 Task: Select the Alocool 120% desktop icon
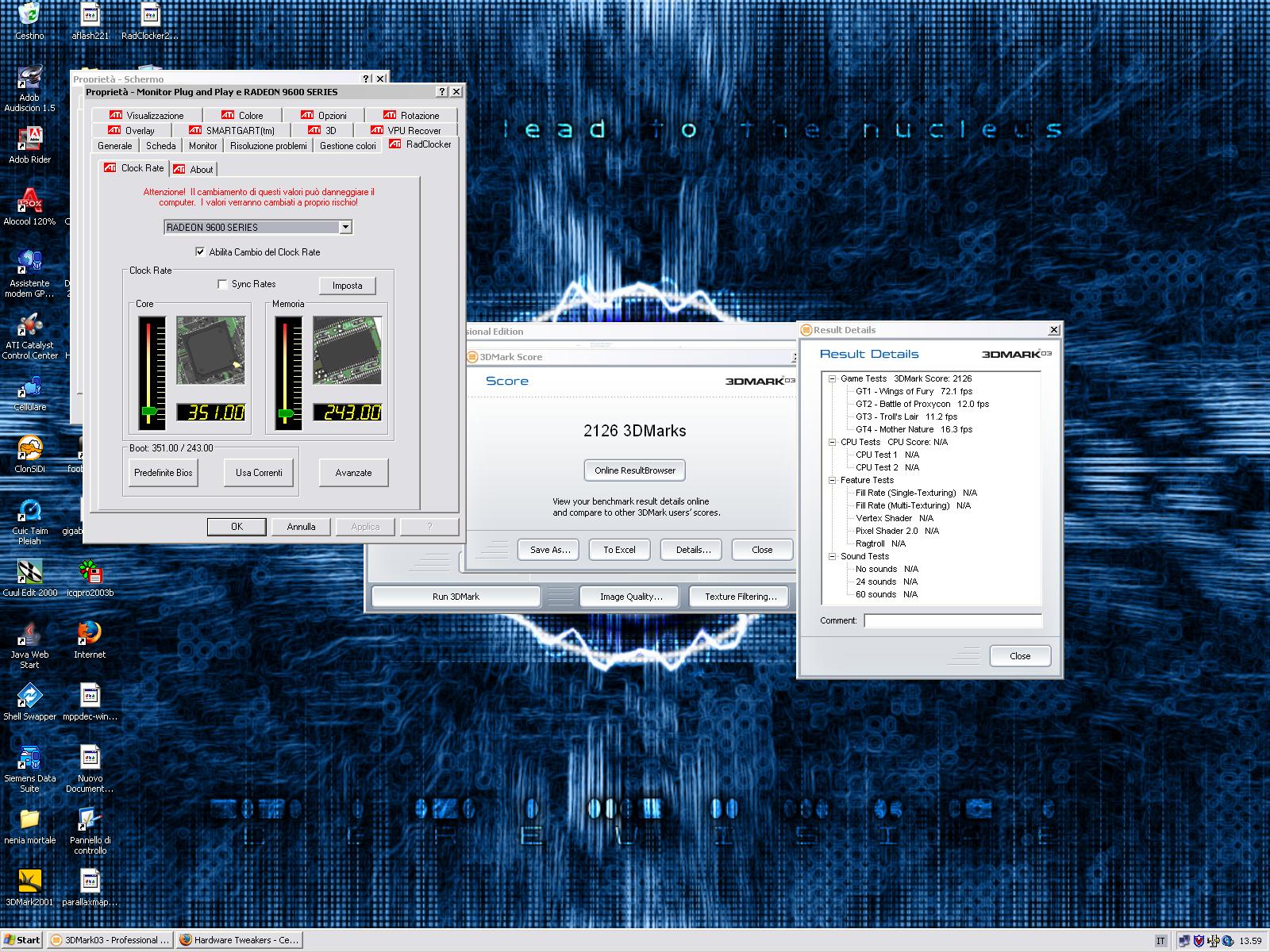pyautogui.click(x=29, y=201)
